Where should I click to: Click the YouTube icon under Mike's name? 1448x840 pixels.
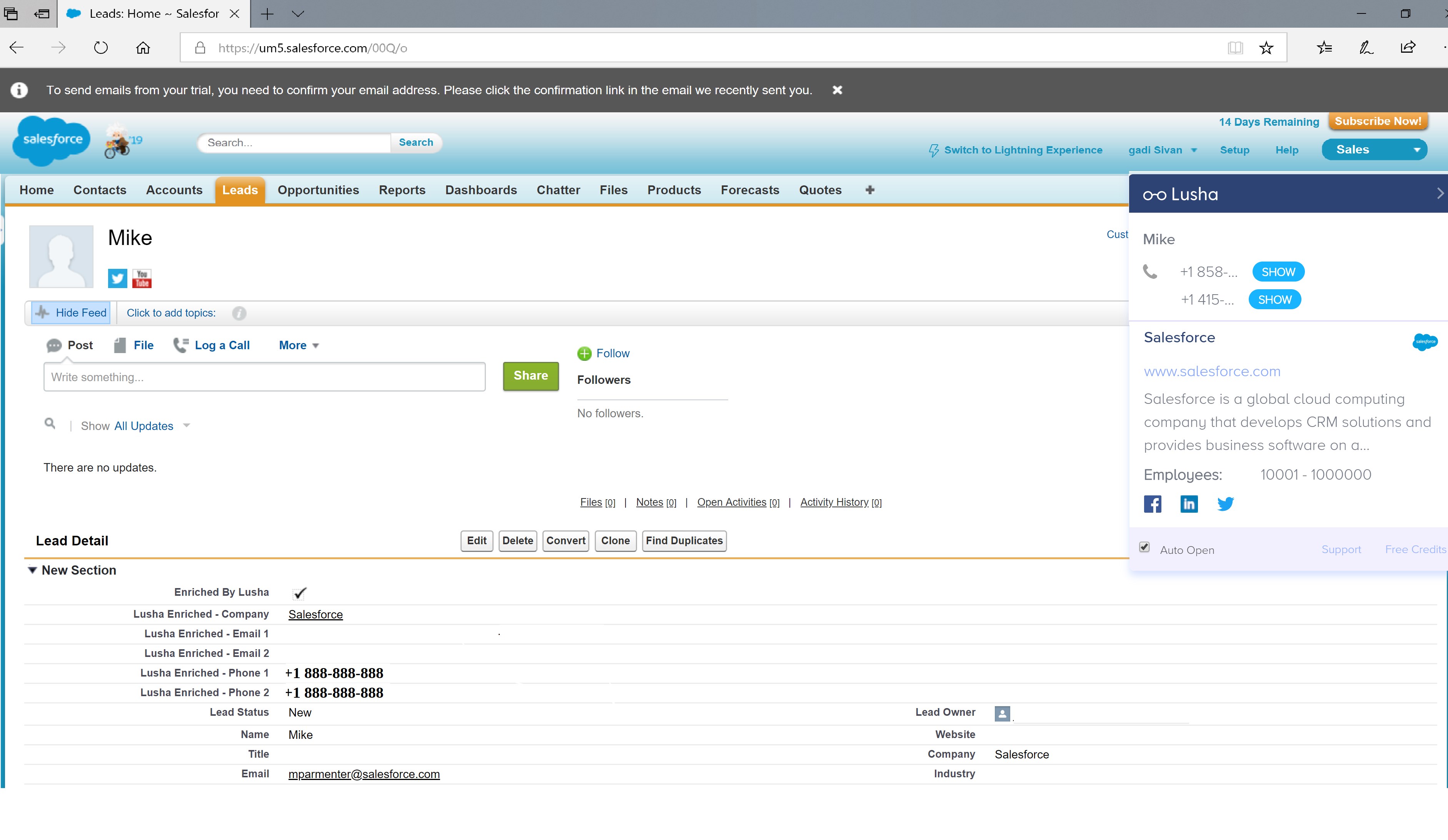pyautogui.click(x=142, y=278)
